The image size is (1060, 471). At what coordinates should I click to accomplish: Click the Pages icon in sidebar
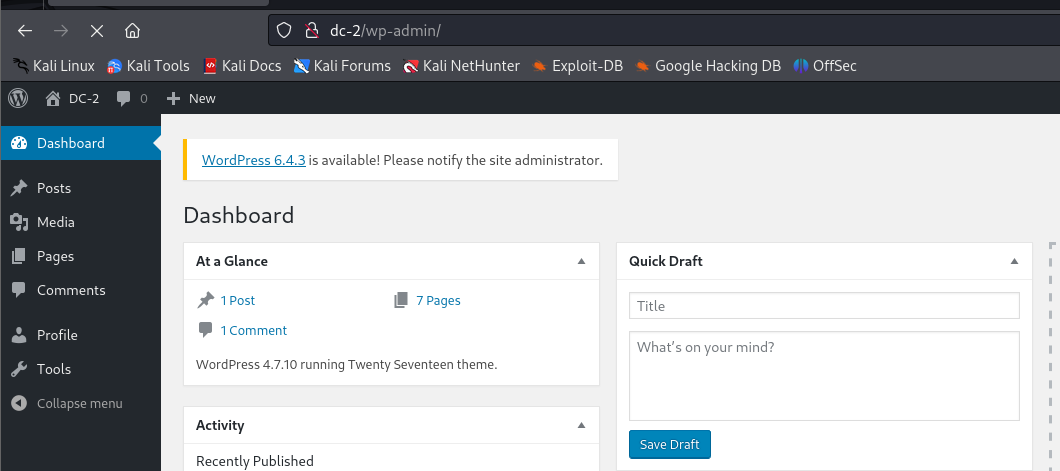(x=19, y=256)
